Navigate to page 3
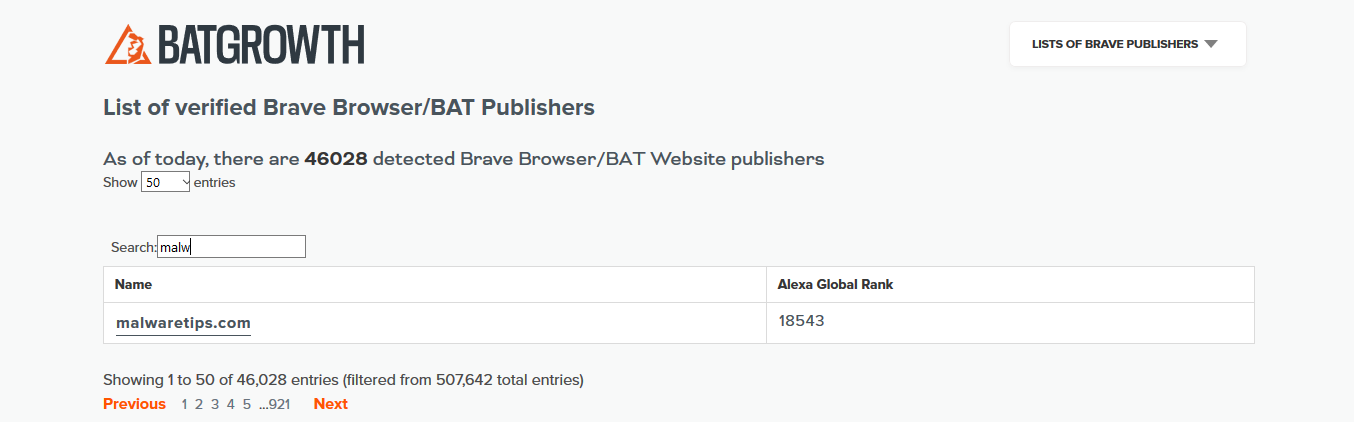1354x422 pixels. (215, 404)
